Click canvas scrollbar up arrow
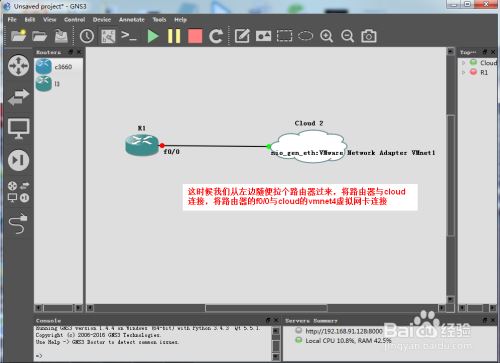The height and width of the screenshot is (363, 500). 451,52
